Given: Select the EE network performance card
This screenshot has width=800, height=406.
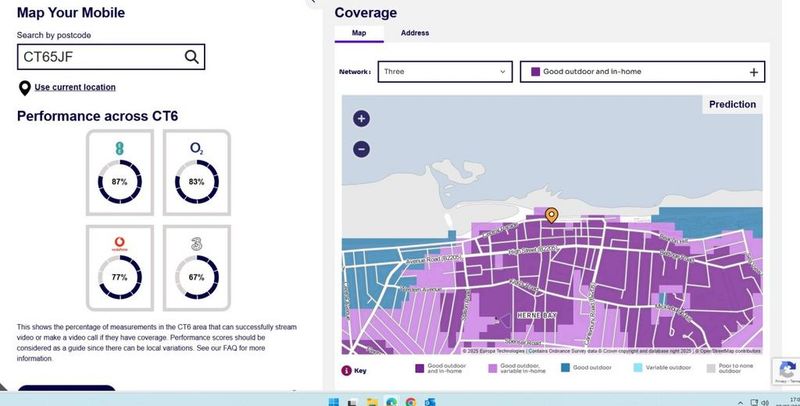Looking at the screenshot, I should [x=119, y=172].
